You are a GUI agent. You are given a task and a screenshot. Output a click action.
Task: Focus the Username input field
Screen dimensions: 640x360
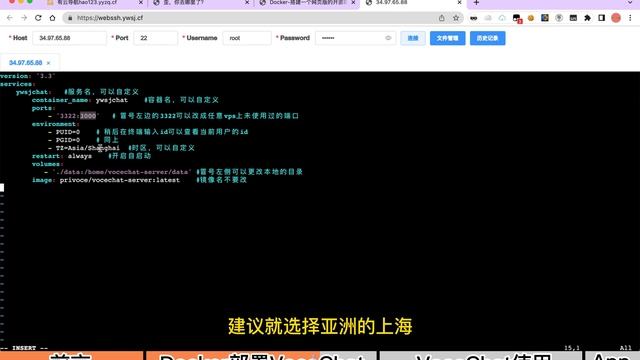(247, 38)
